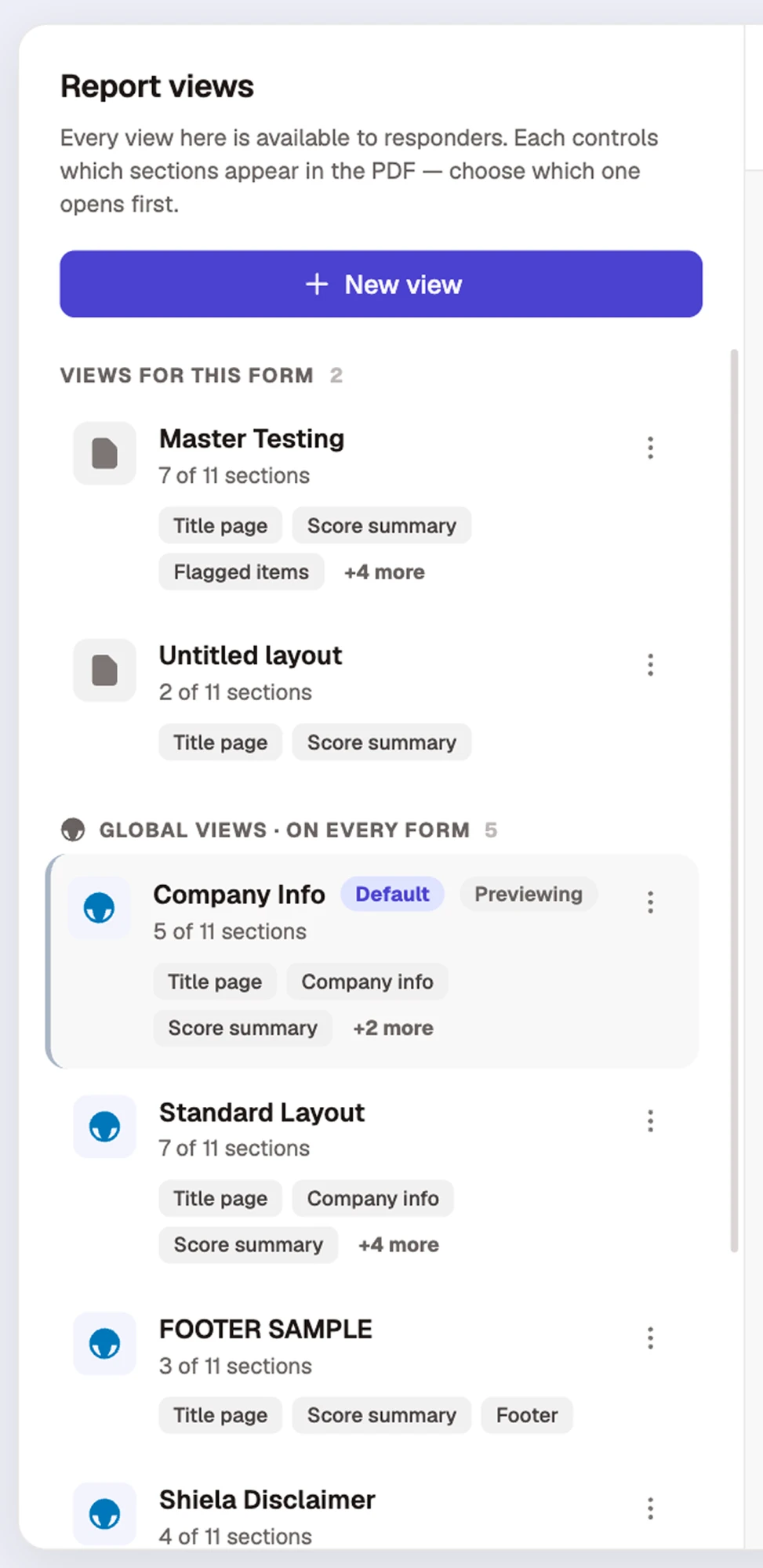
Task: Click Title page tag in FOOTER SAMPLE
Action: coord(220,1415)
